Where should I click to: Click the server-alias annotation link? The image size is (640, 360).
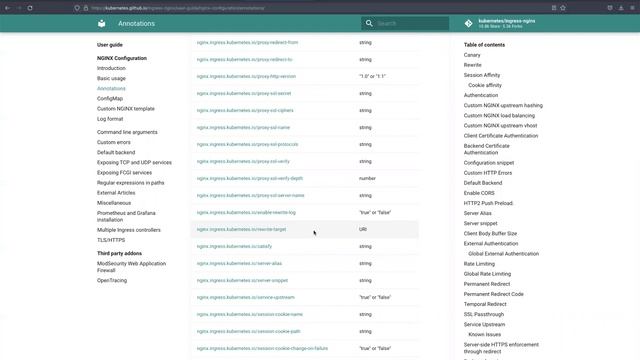tap(239, 263)
